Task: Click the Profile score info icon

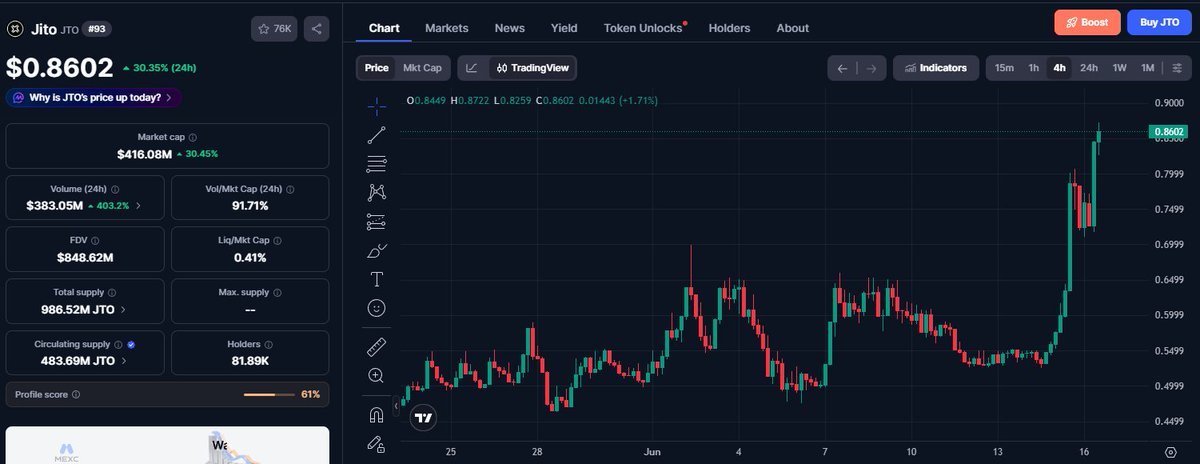Action: [76, 395]
